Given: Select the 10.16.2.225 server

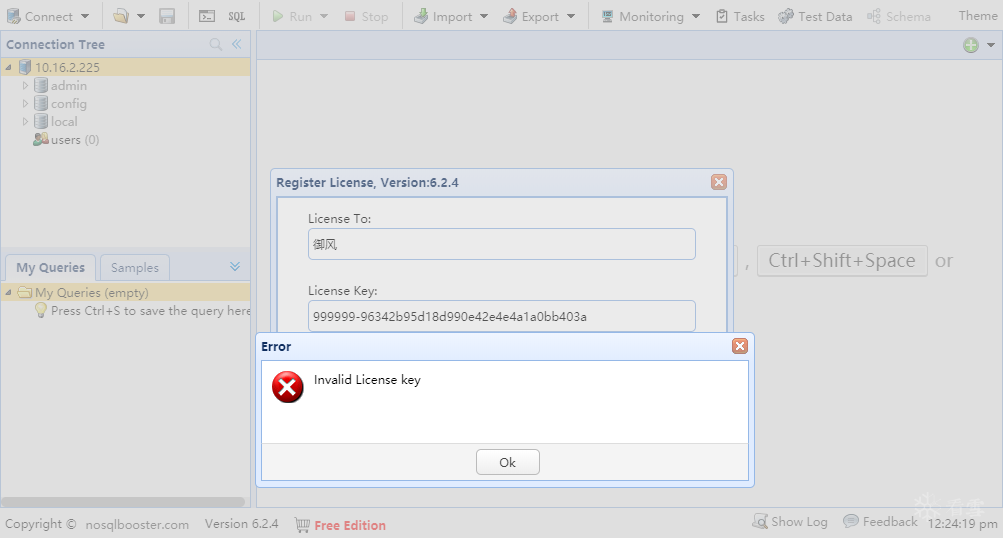Looking at the screenshot, I should tap(67, 67).
